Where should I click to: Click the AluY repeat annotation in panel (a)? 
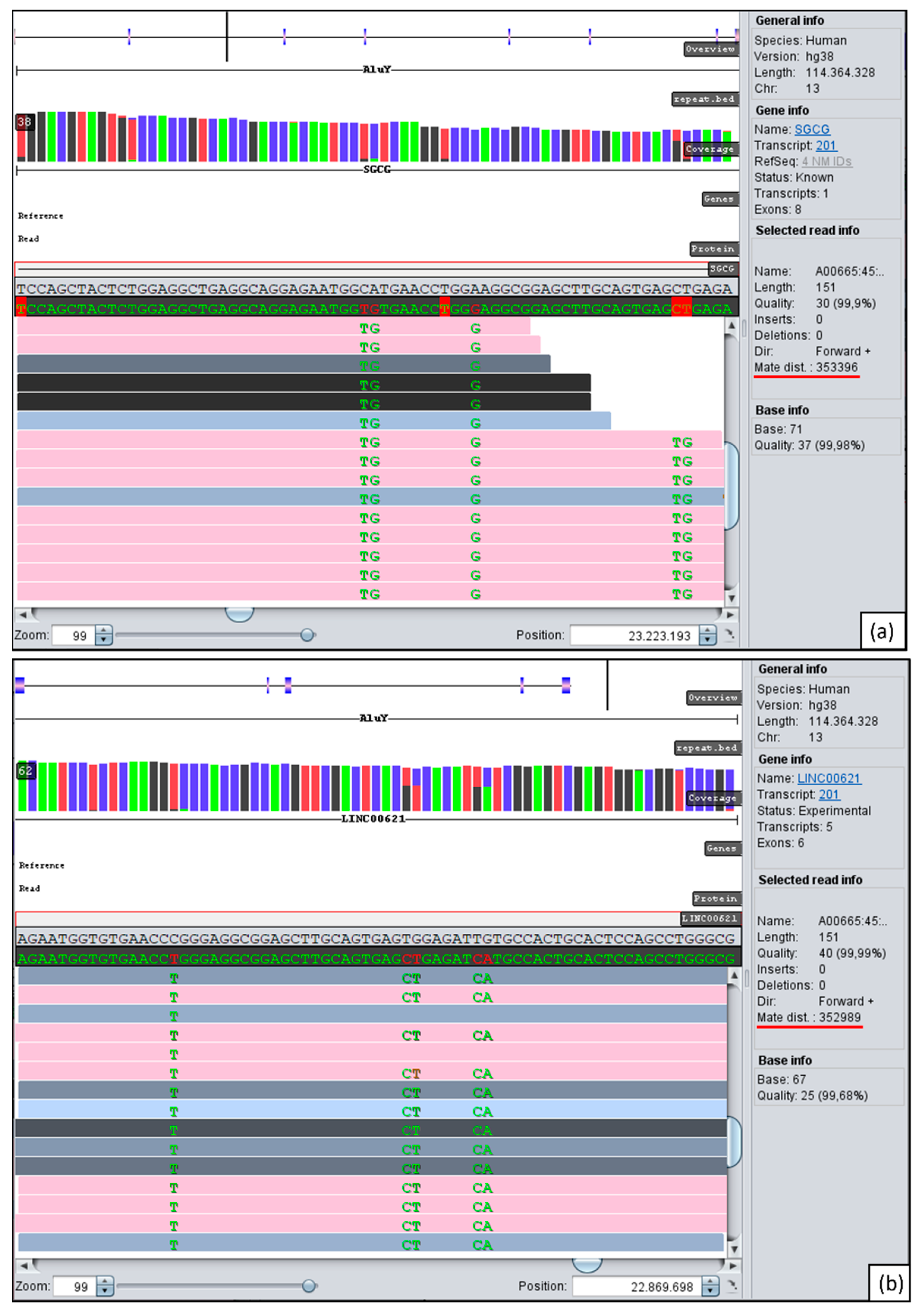click(x=377, y=70)
